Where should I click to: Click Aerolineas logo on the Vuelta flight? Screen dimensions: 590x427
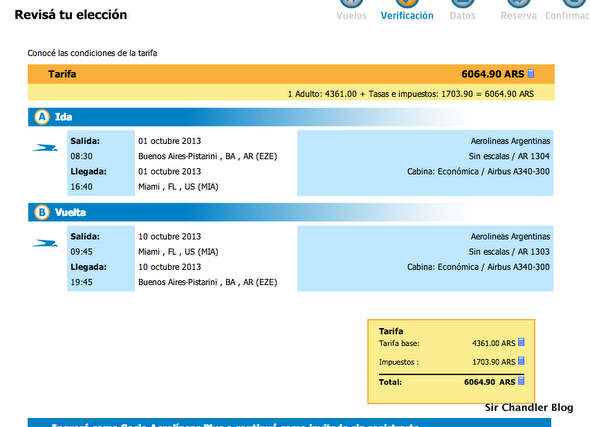pyautogui.click(x=45, y=243)
